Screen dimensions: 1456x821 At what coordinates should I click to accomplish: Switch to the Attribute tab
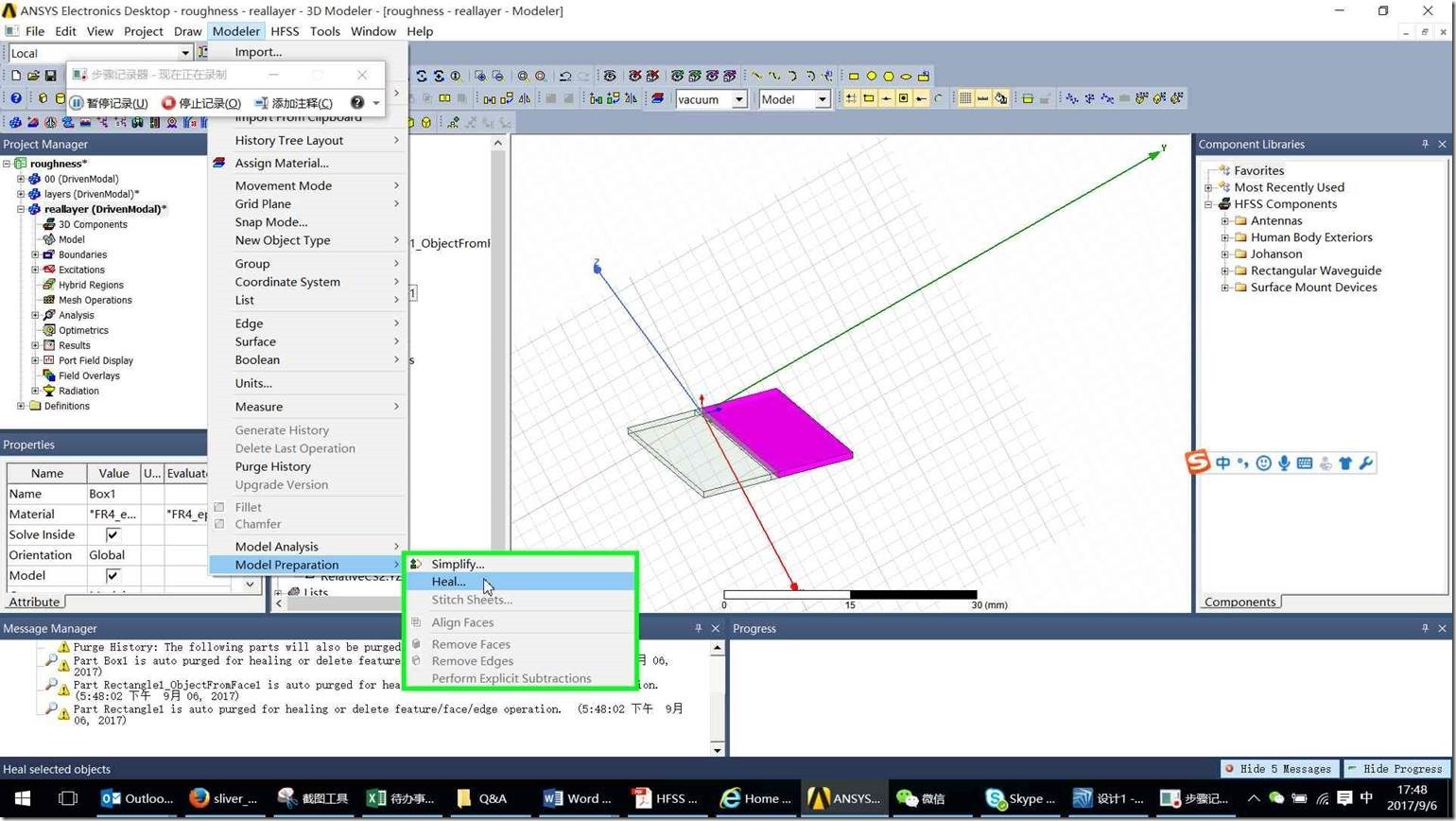(x=34, y=602)
